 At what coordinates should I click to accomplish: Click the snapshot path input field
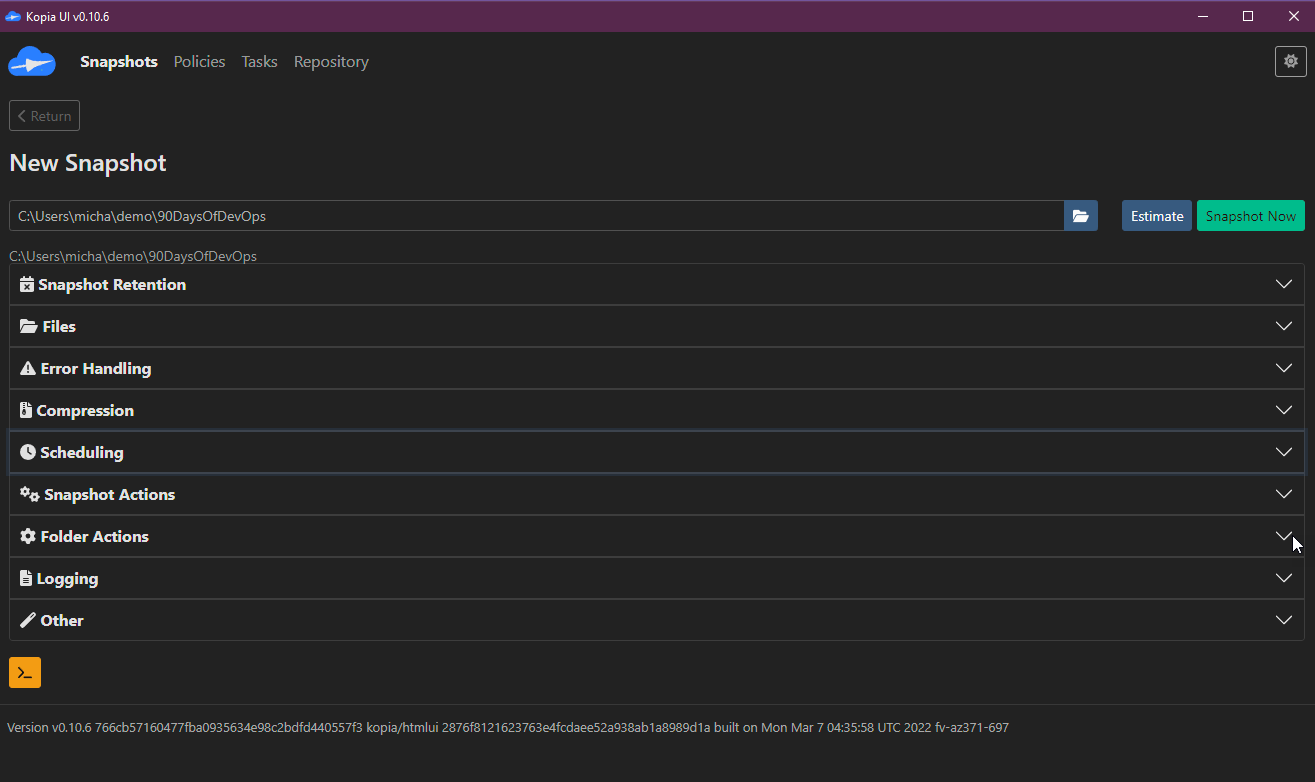click(536, 216)
